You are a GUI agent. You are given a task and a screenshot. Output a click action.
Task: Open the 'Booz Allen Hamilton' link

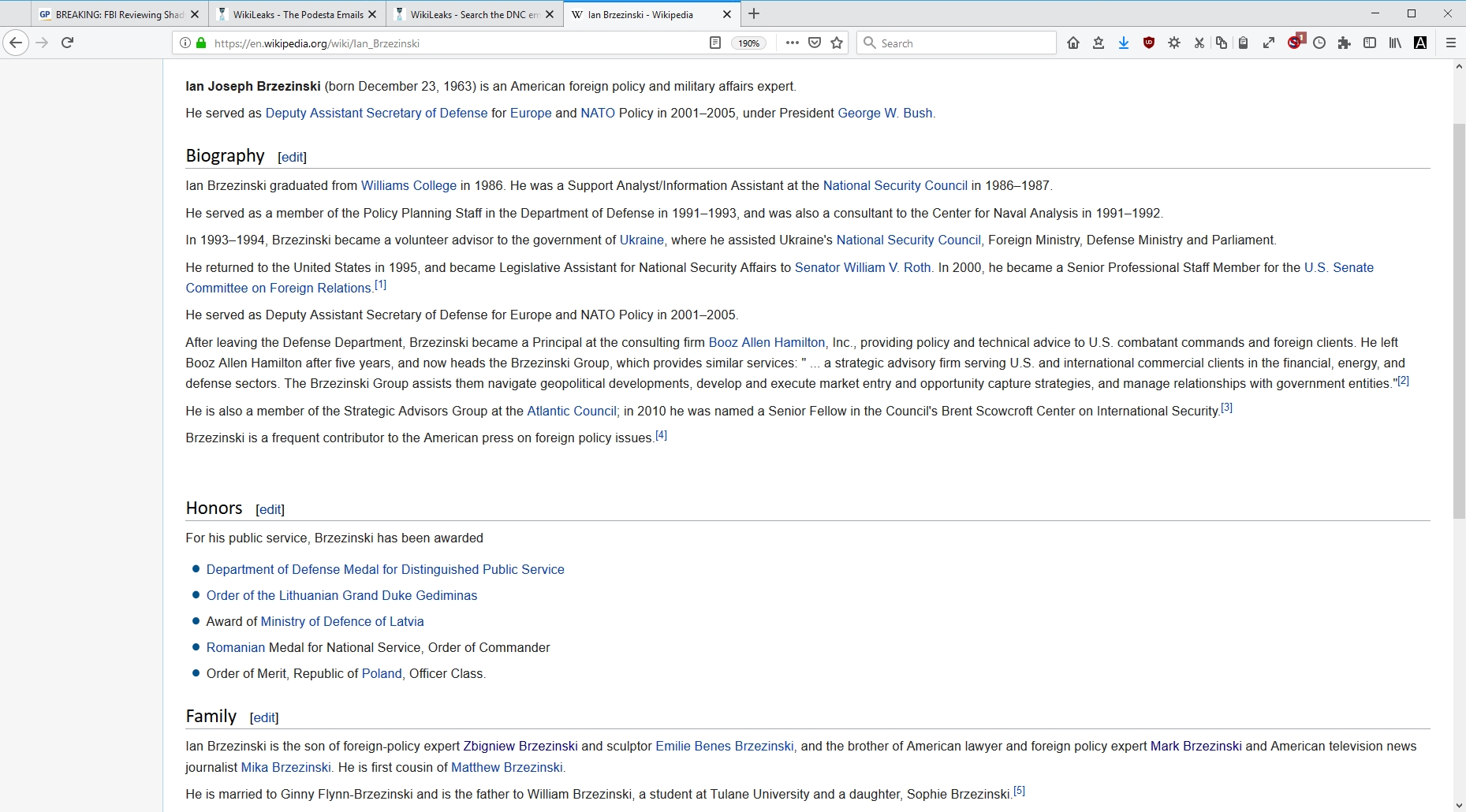tap(767, 342)
